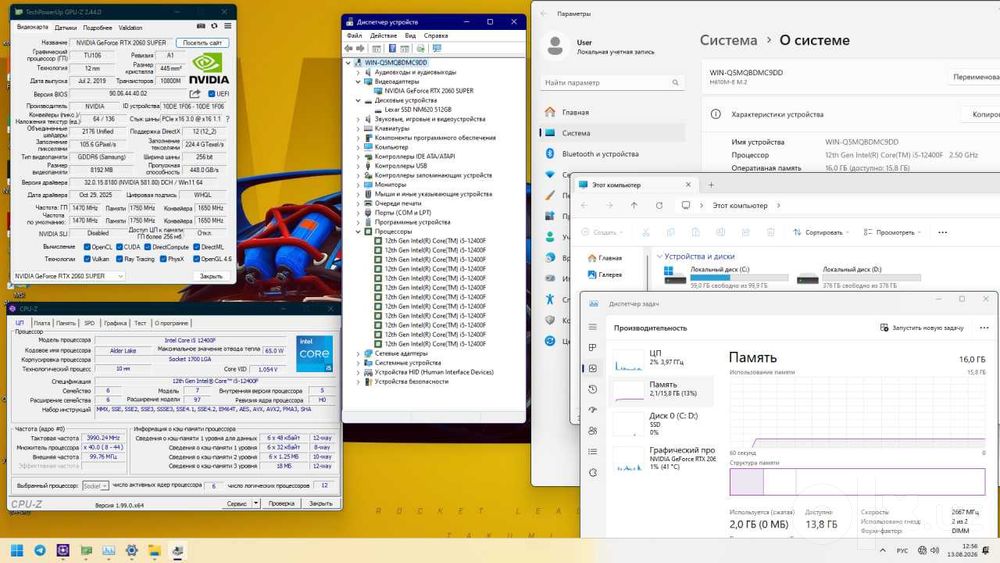Open the Windows Start button
This screenshot has height=563, width=1000.
click(17, 550)
